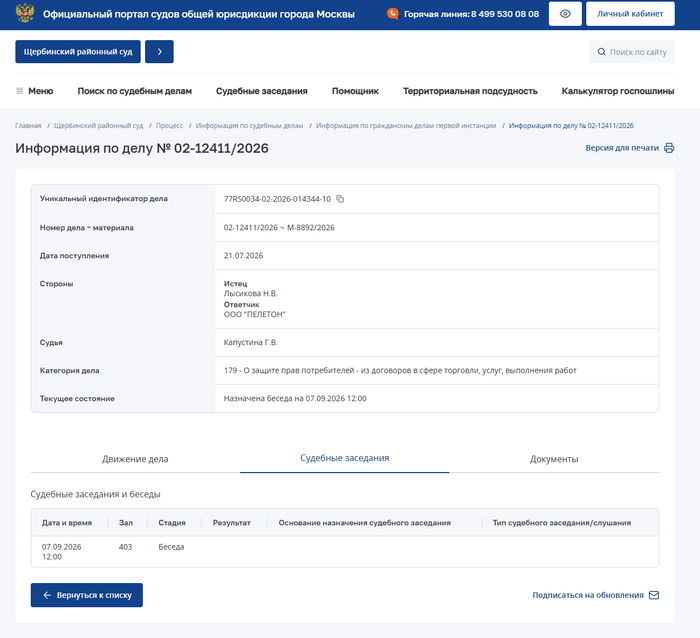Viewport: 700px width, 638px height.
Task: Click the hearing date 07.09.2026 12:00 cell
Action: pos(62,552)
